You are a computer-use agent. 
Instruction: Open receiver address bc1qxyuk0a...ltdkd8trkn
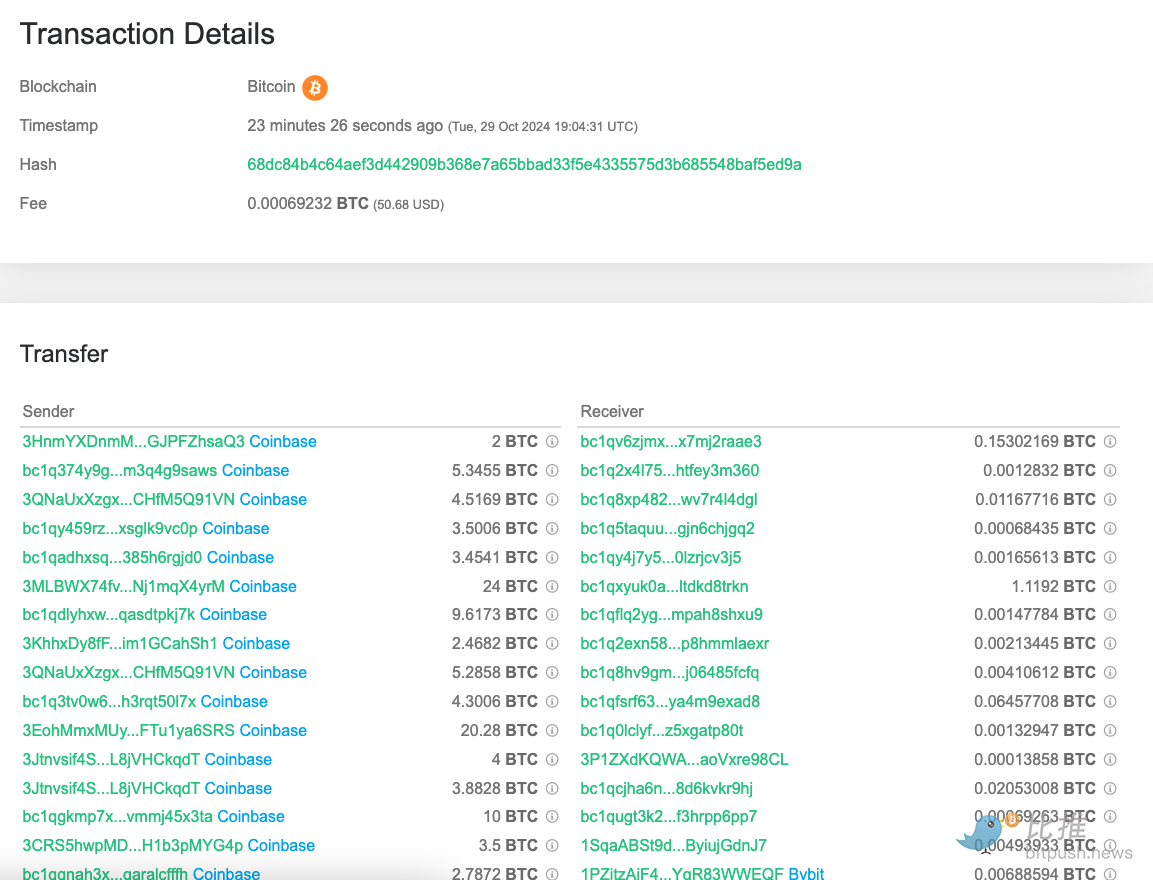pos(664,587)
